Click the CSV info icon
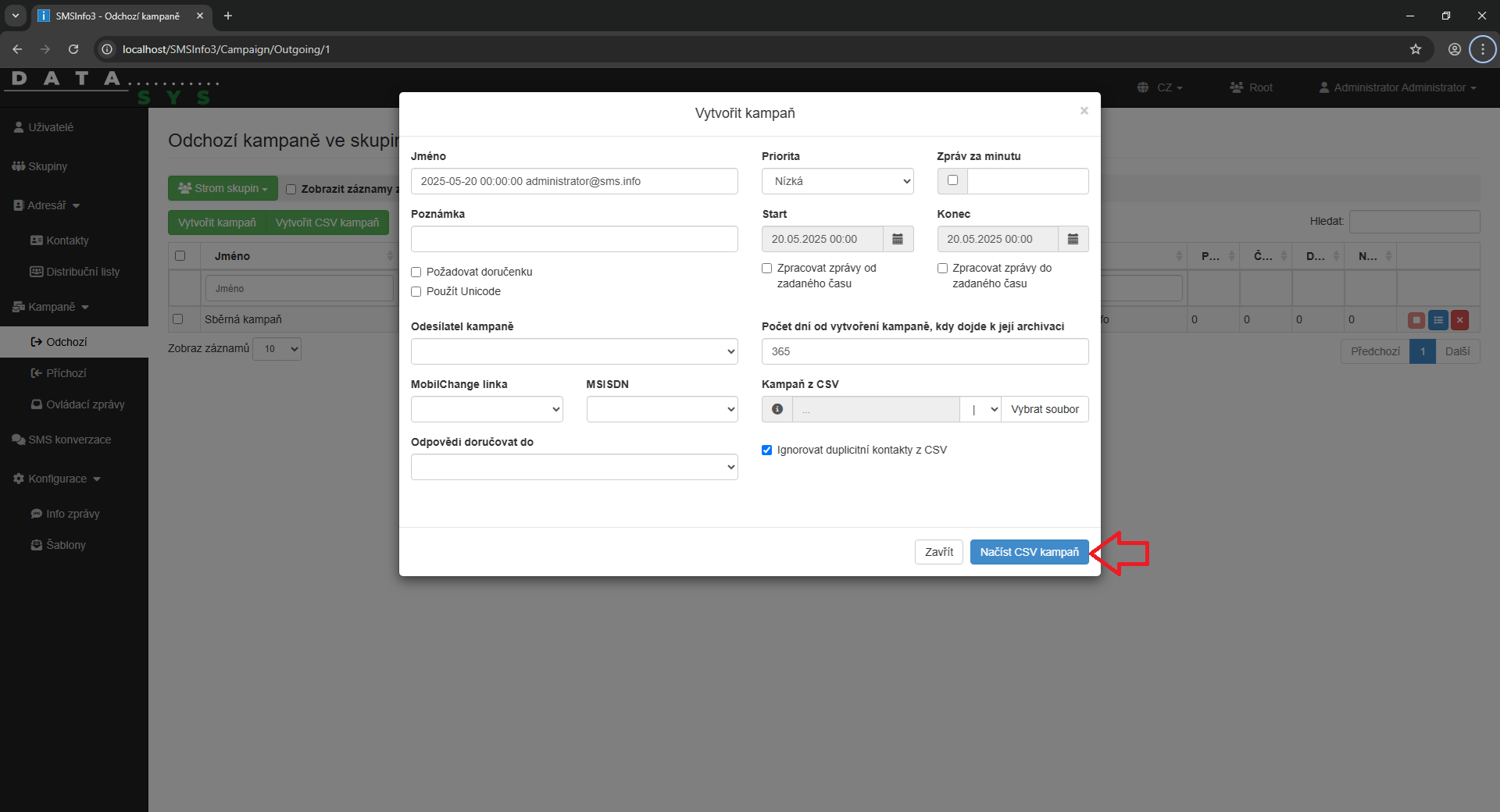 (777, 409)
